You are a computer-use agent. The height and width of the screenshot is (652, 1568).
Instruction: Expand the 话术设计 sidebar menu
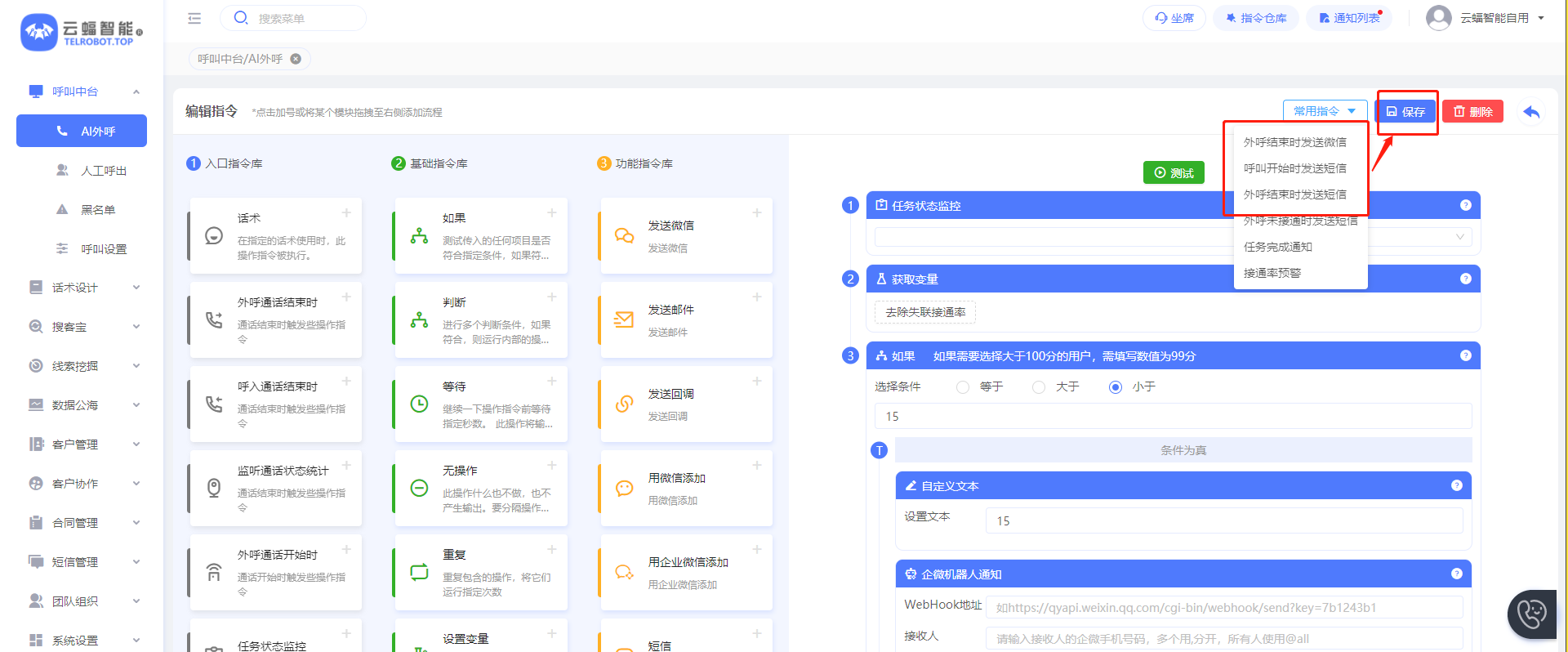click(x=82, y=288)
